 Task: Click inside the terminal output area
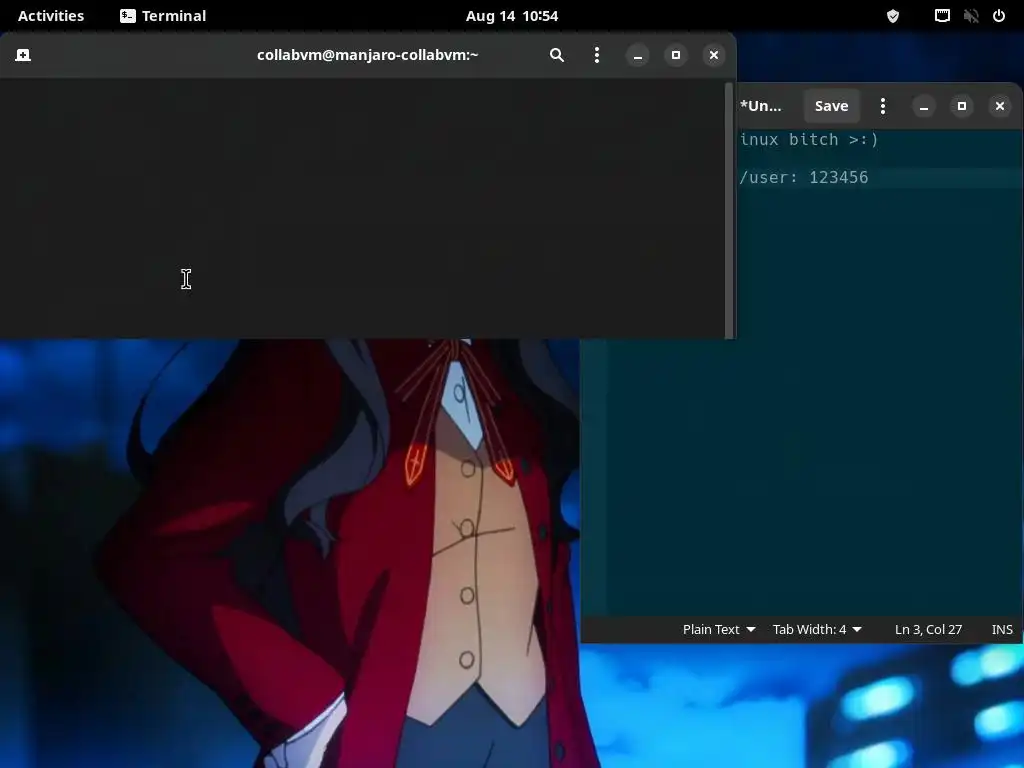[x=362, y=209]
